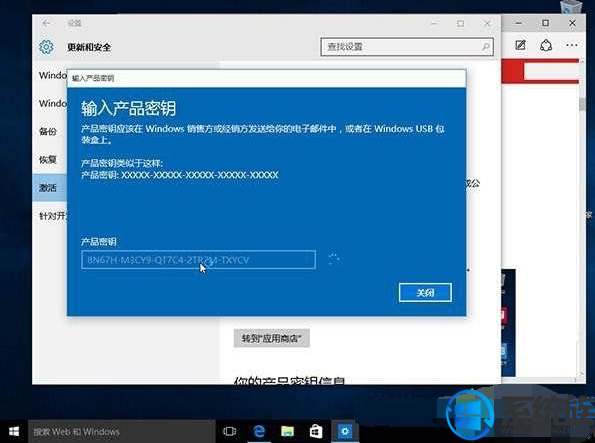Click the 查找设置 search box

pos(407,47)
